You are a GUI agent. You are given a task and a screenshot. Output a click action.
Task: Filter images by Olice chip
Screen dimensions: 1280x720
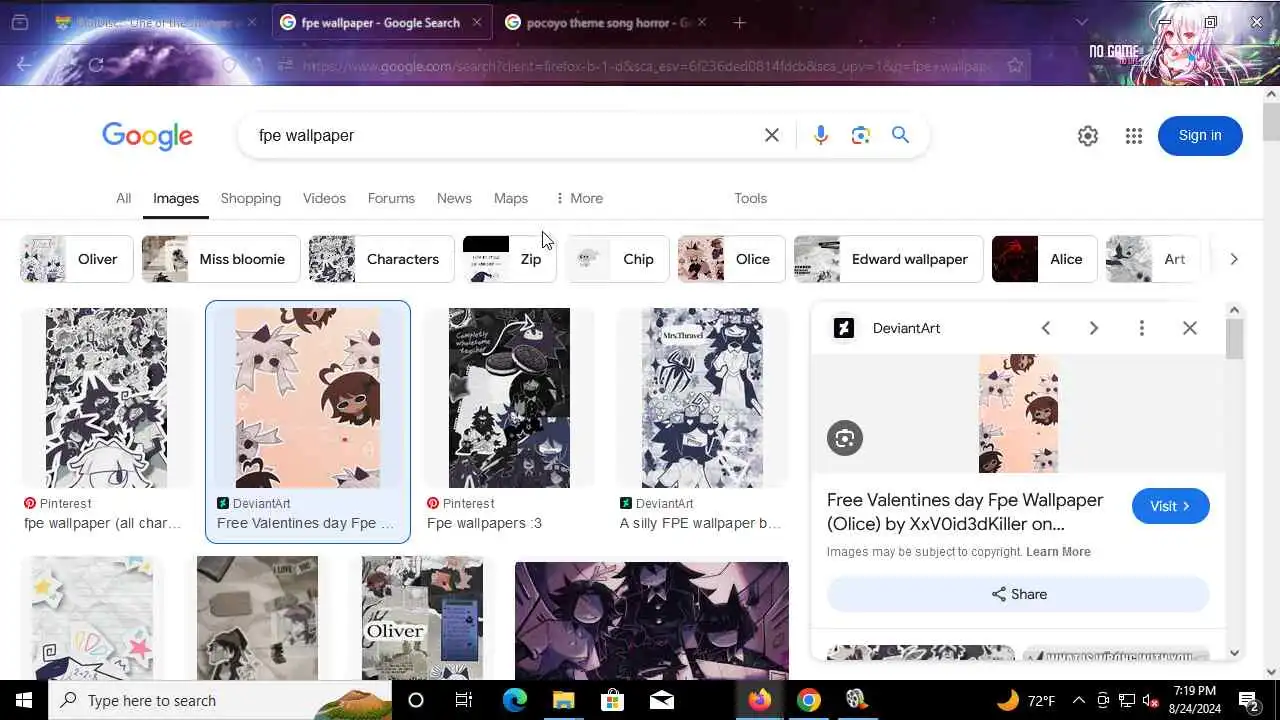[x=731, y=259]
